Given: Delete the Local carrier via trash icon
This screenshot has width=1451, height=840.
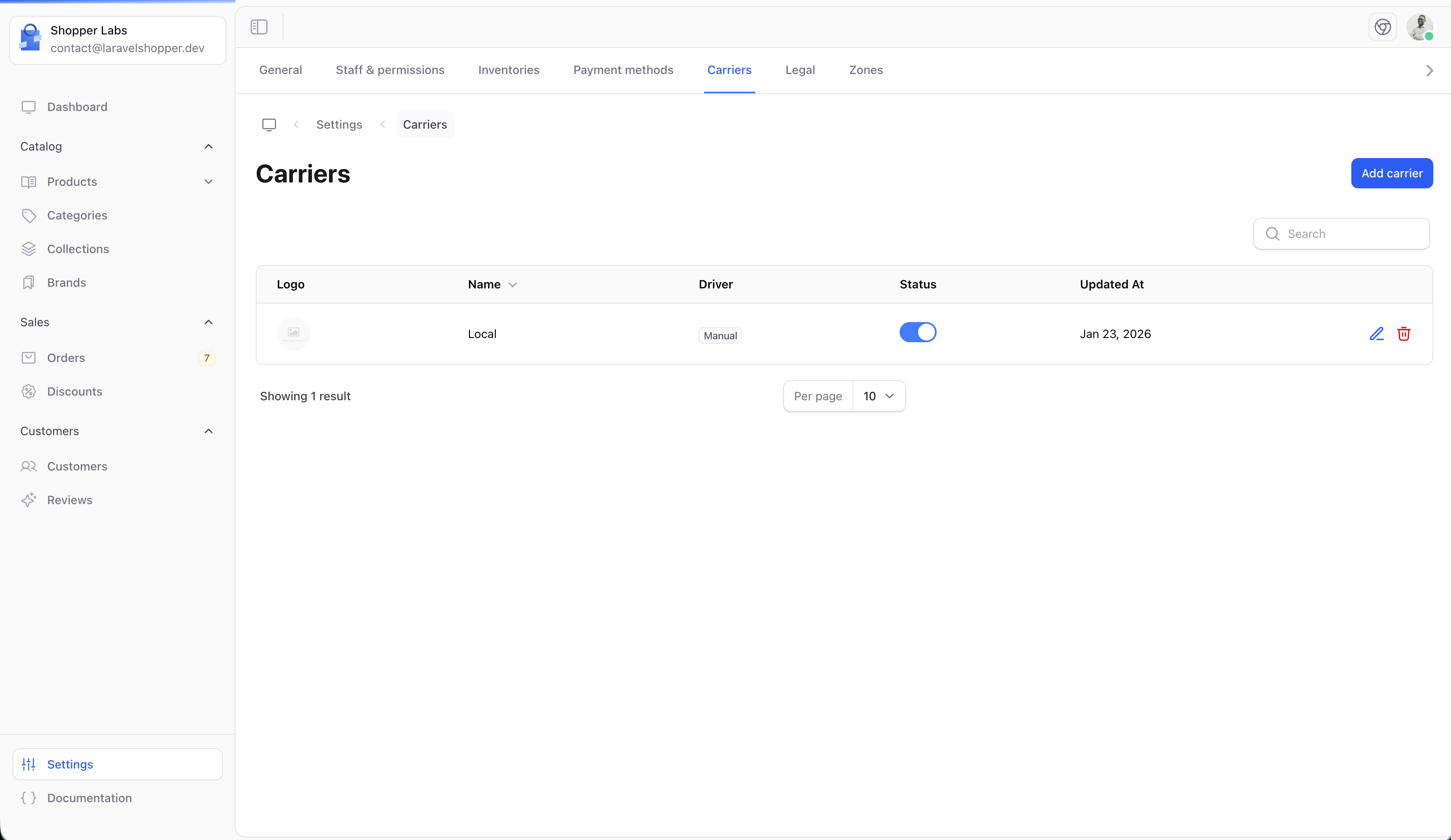Looking at the screenshot, I should coord(1403,334).
